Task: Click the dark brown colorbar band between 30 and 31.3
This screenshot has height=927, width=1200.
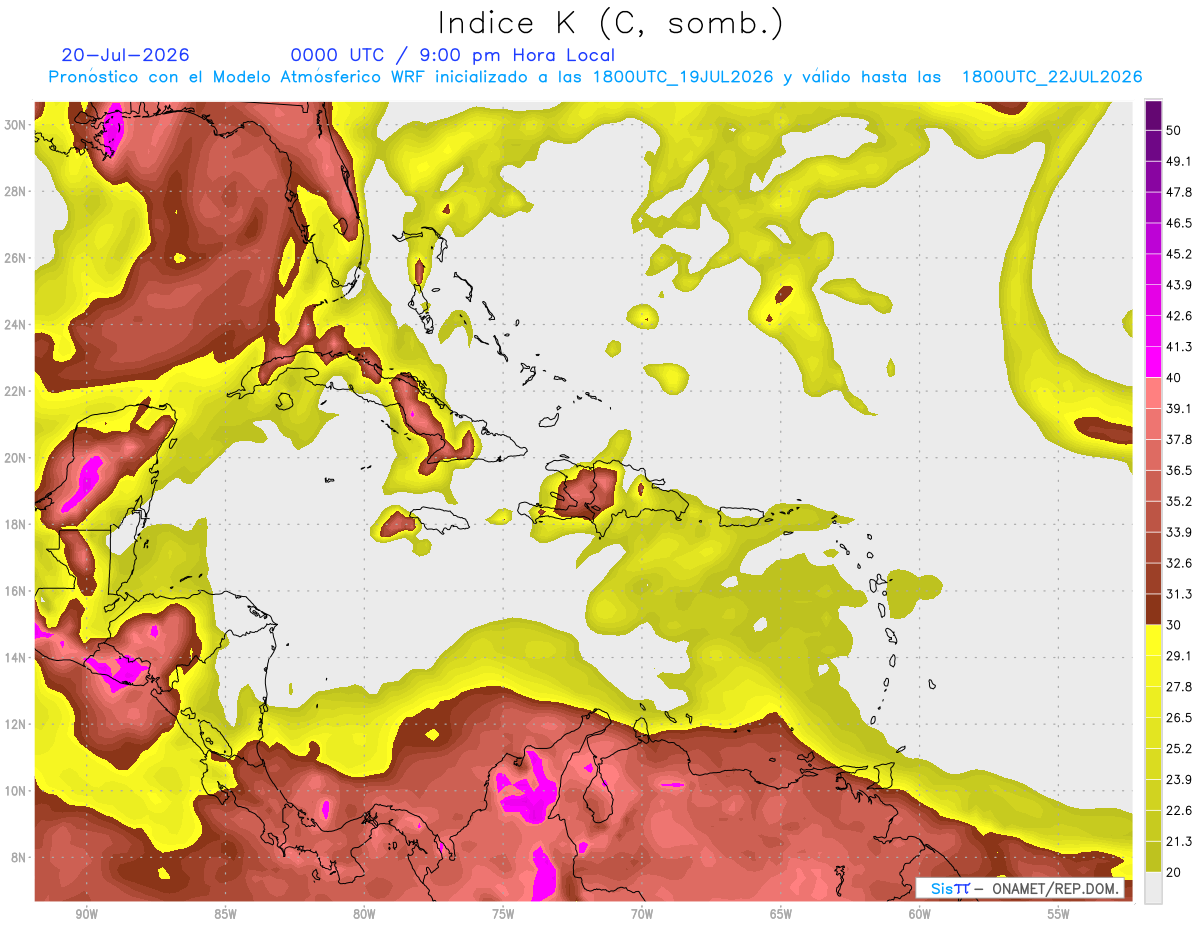Action: [x=1153, y=609]
